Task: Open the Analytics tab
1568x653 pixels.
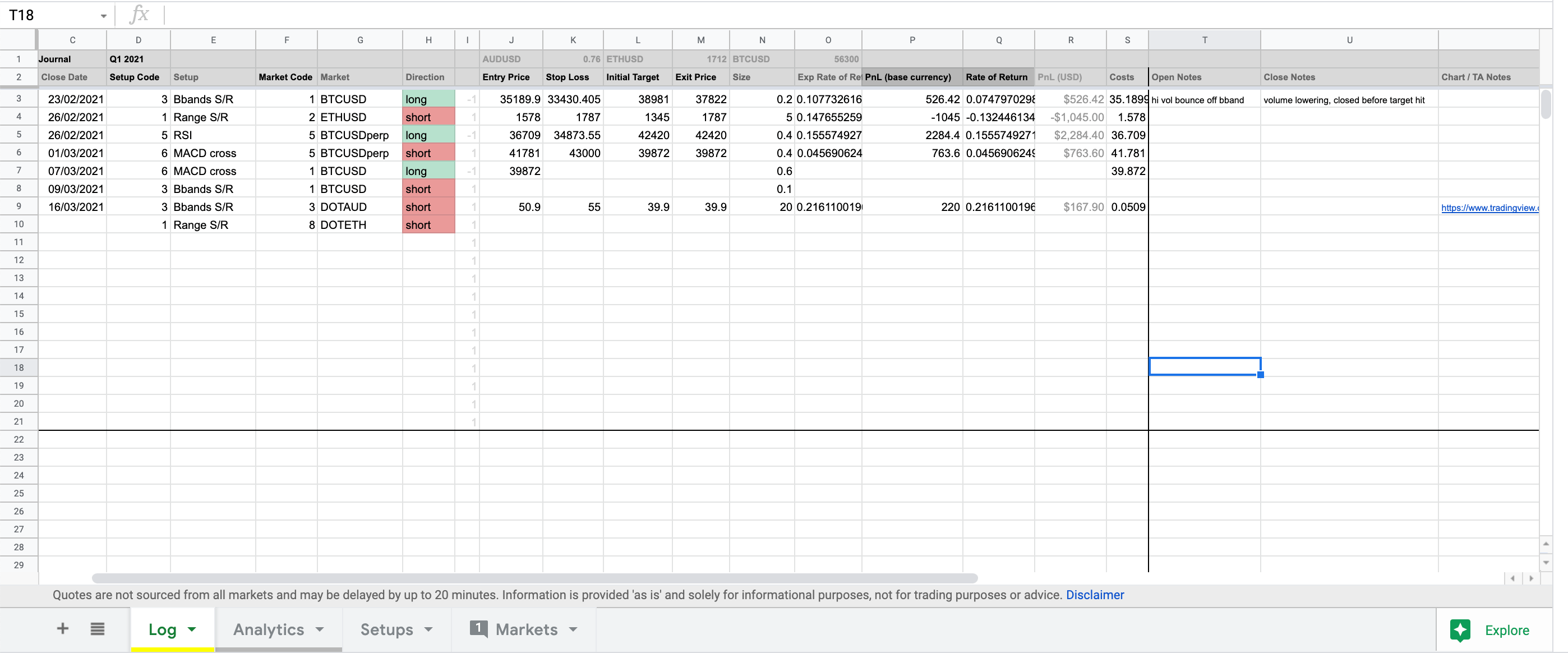Action: click(x=269, y=630)
